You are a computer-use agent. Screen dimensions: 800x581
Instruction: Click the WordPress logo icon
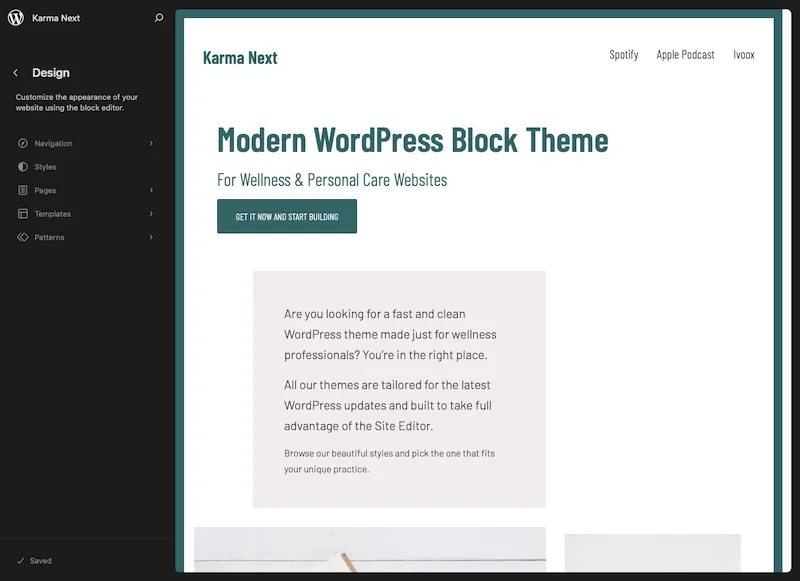16,18
